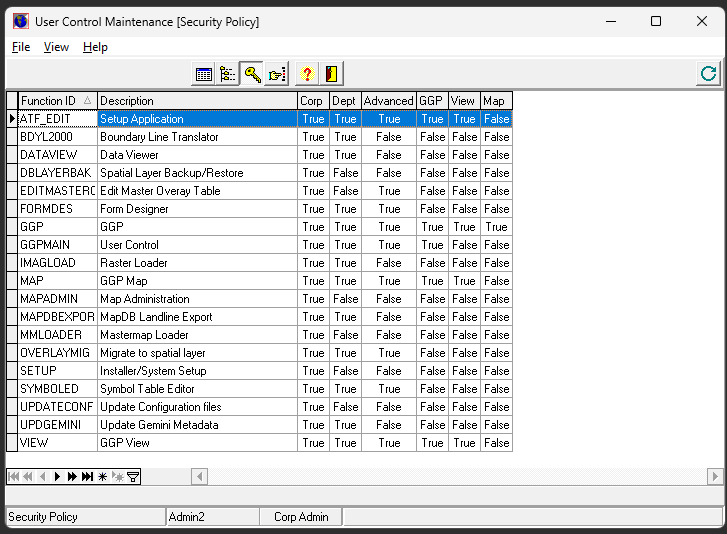The image size is (727, 534).
Task: Click the pointing hand list toolbar icon
Action: click(276, 74)
